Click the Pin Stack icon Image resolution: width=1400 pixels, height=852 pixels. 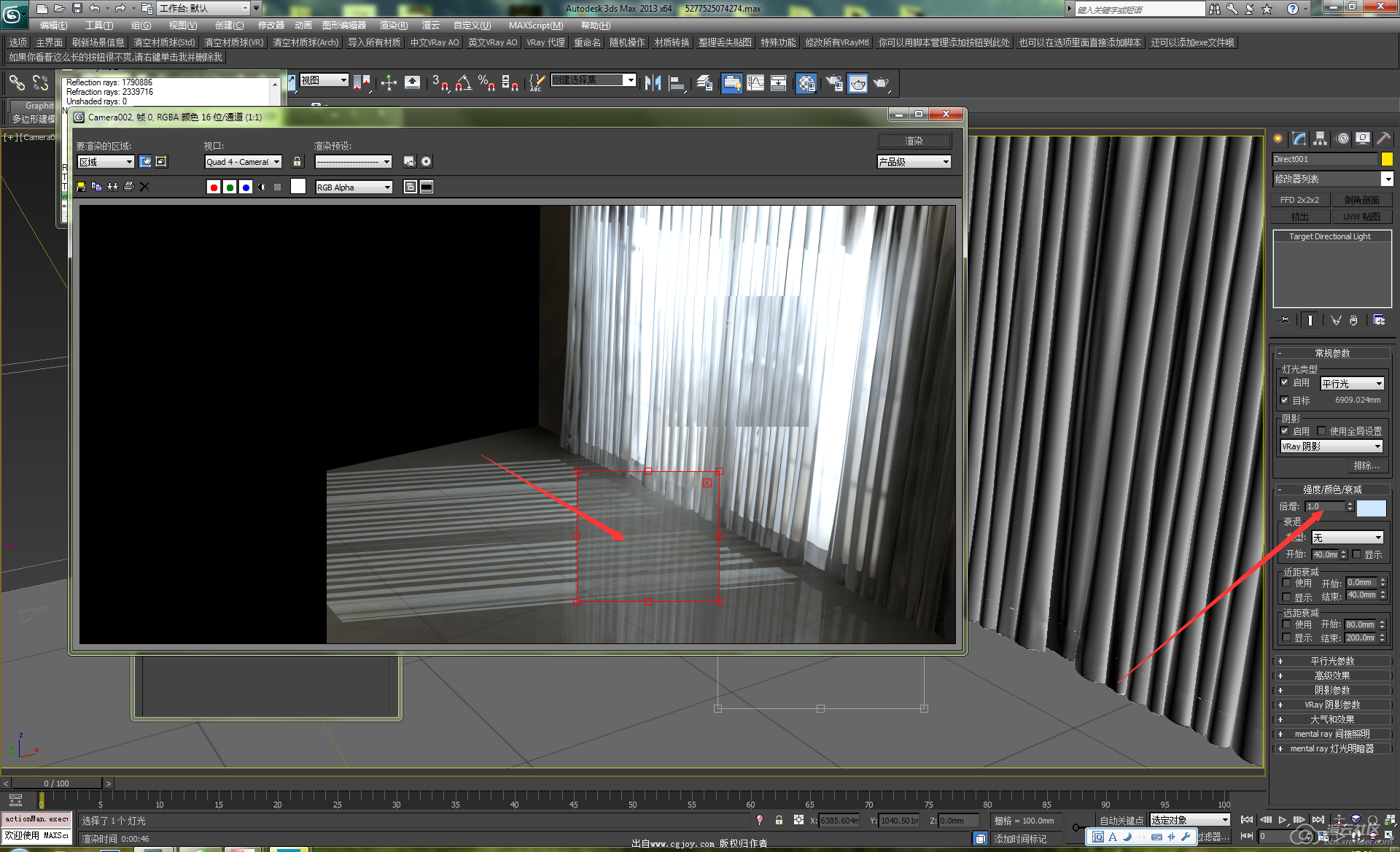[1285, 319]
